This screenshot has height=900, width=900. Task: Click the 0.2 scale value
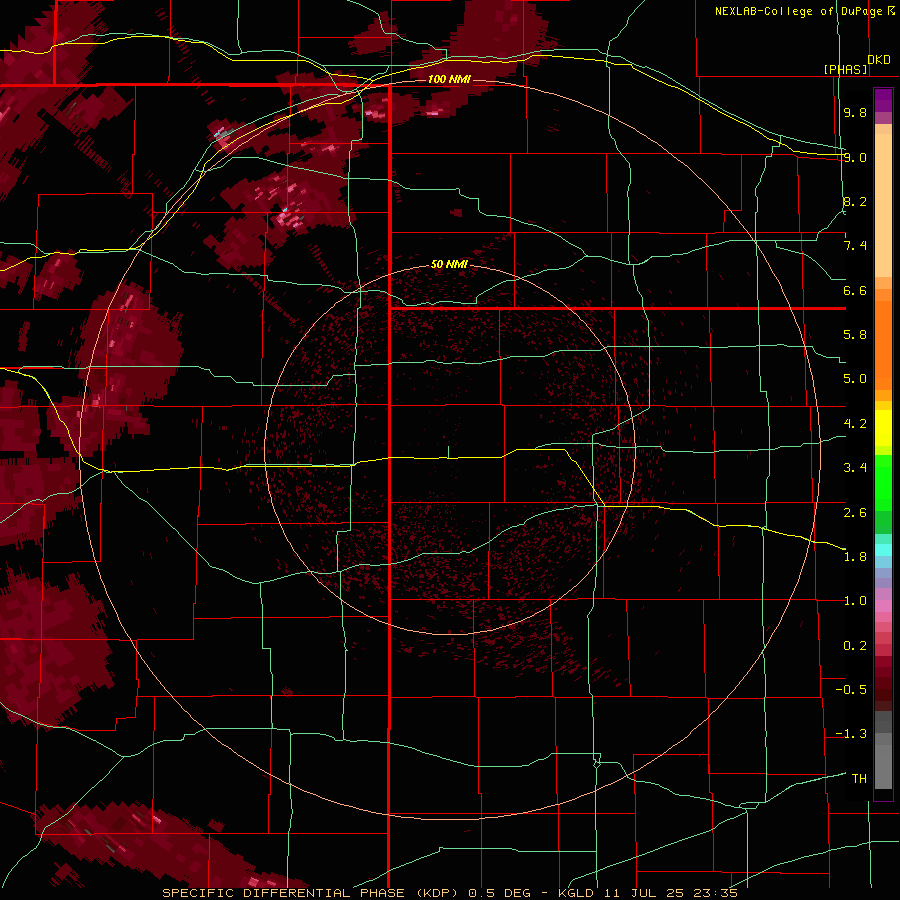pos(855,646)
